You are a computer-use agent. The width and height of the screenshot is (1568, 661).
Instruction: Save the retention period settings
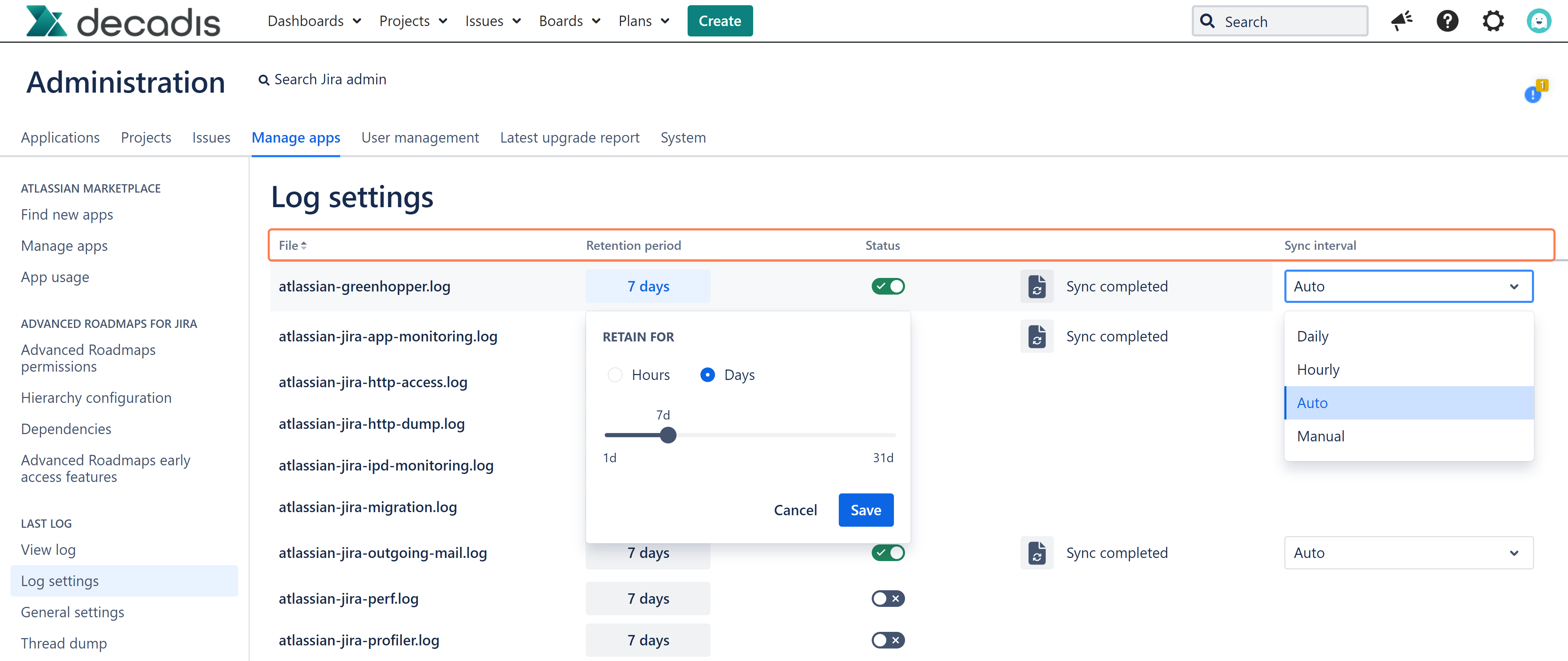tap(865, 510)
